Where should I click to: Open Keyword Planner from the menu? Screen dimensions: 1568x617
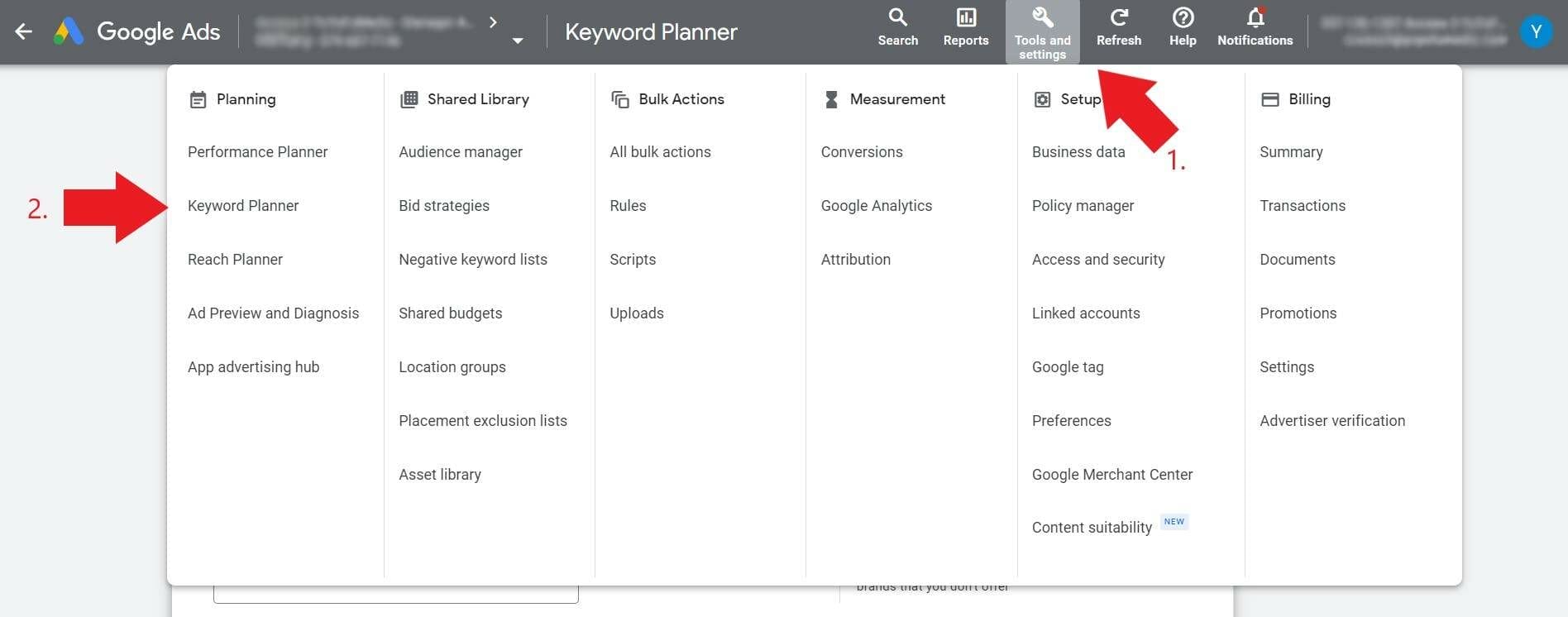[243, 206]
